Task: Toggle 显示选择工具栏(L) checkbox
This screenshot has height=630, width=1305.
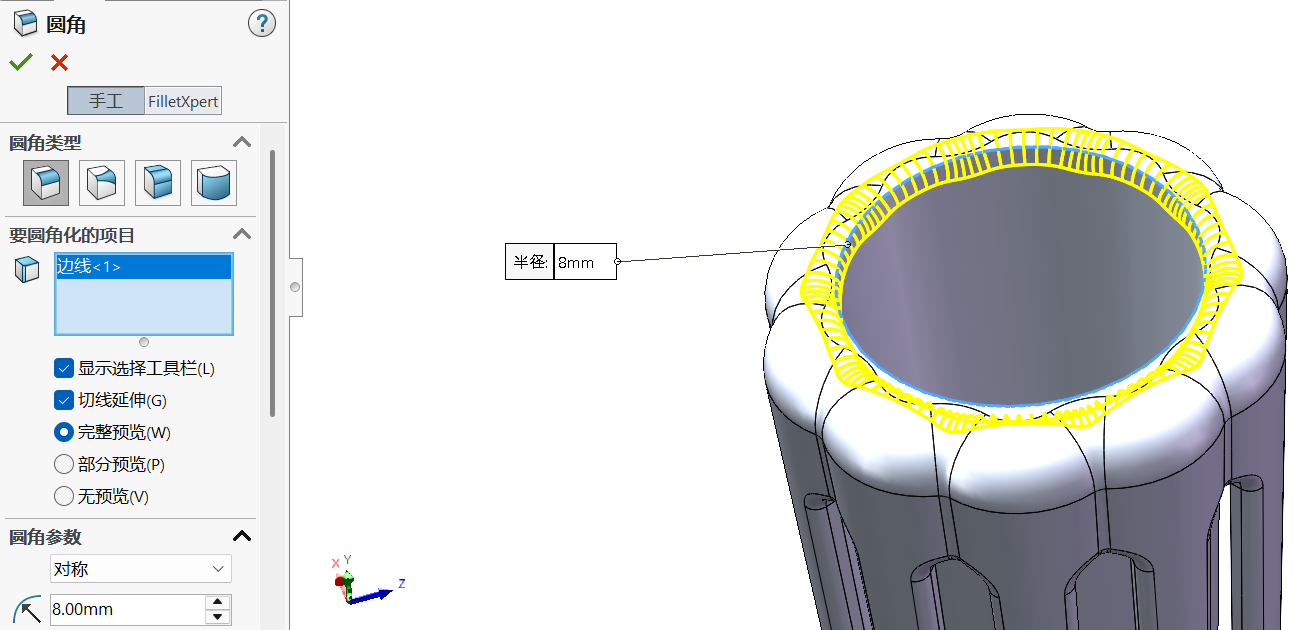Action: [64, 368]
